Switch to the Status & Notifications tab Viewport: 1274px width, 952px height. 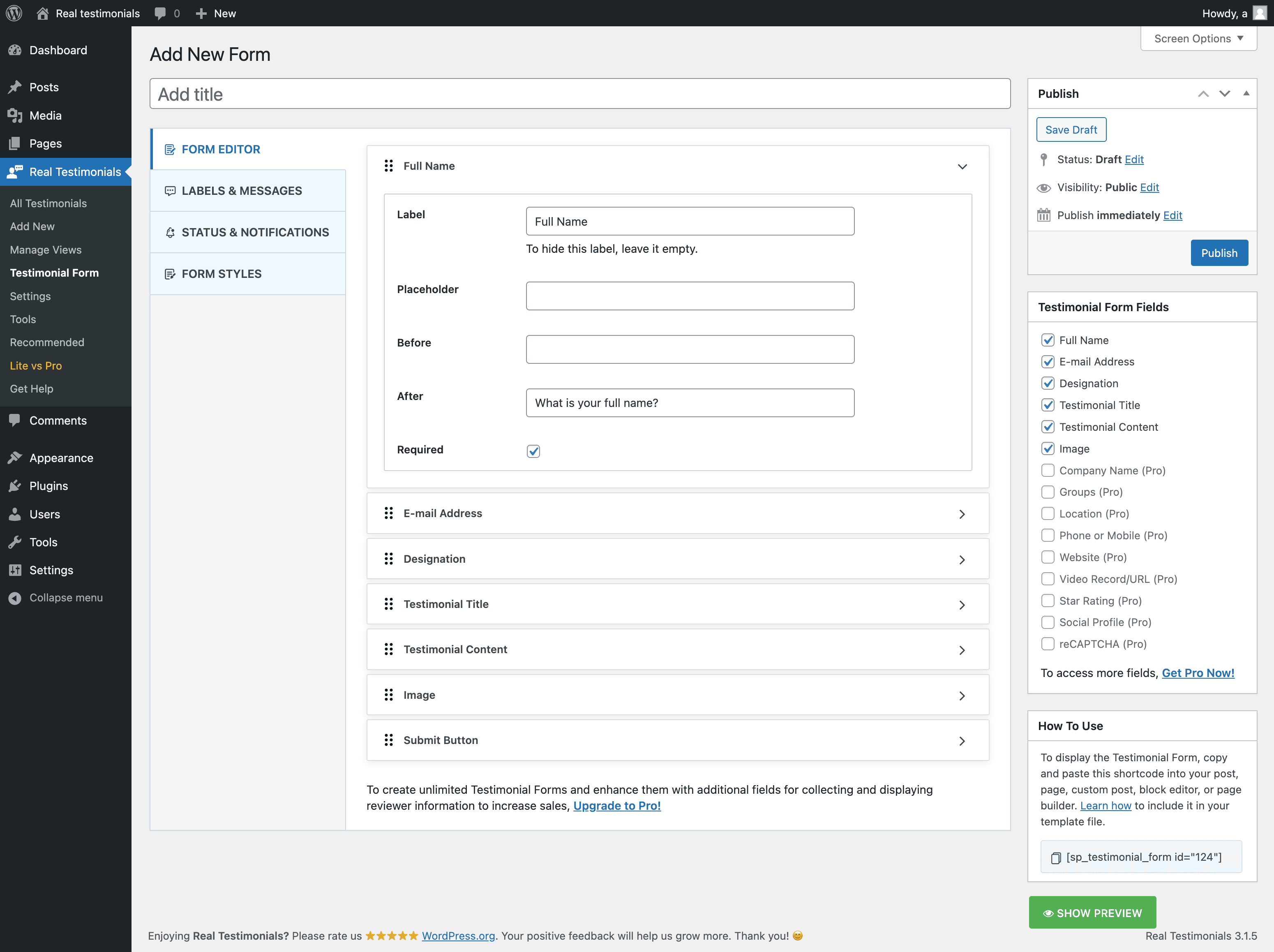[x=248, y=232]
